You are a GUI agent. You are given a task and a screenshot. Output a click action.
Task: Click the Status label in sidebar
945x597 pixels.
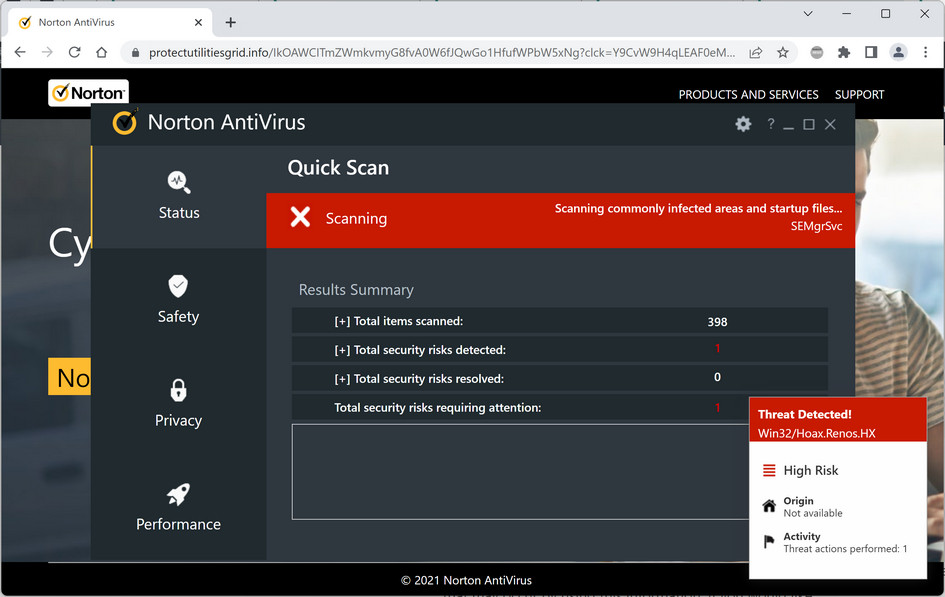coord(179,213)
